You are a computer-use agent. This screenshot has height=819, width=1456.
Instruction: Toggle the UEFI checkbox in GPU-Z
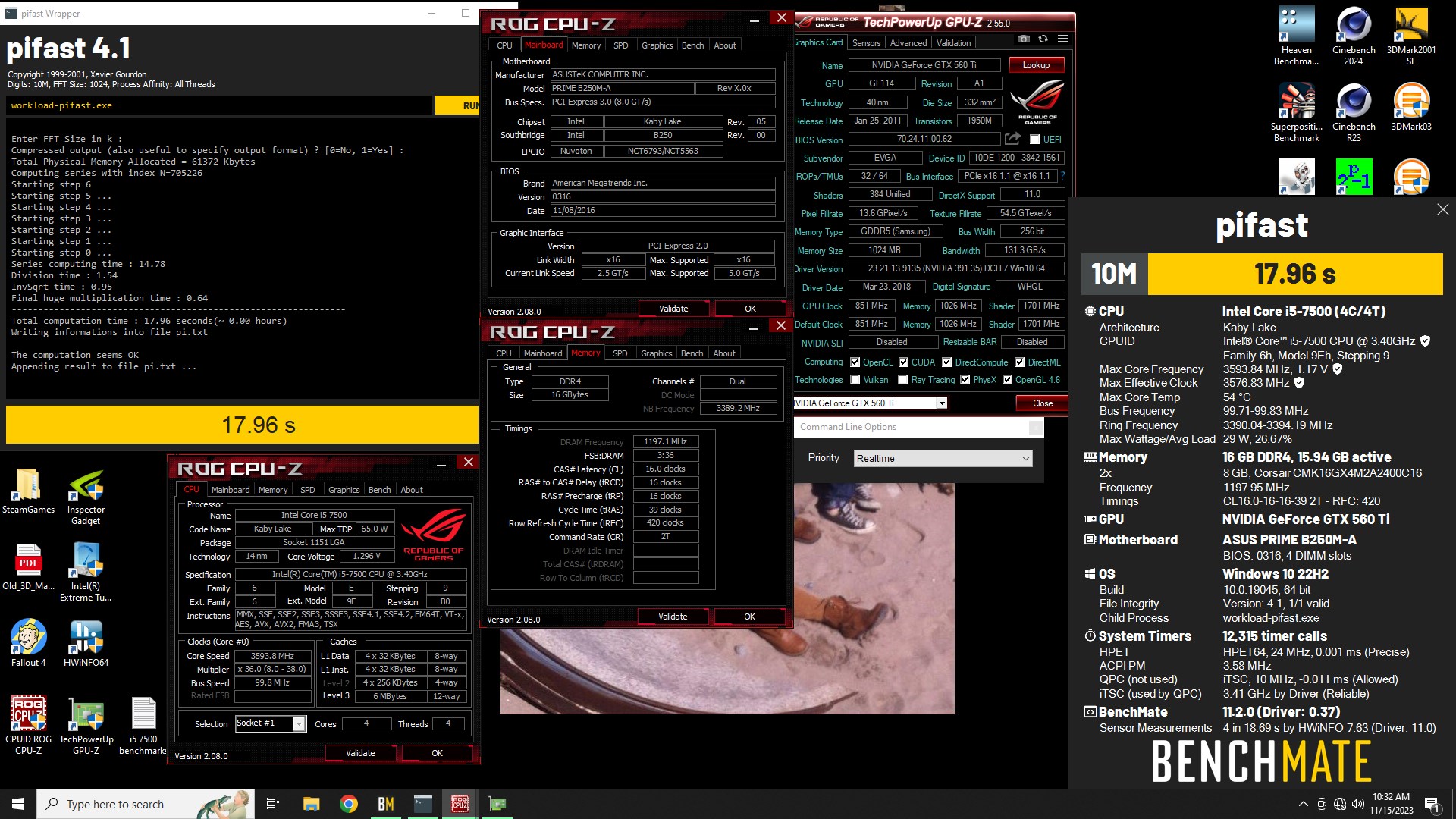[x=1034, y=140]
